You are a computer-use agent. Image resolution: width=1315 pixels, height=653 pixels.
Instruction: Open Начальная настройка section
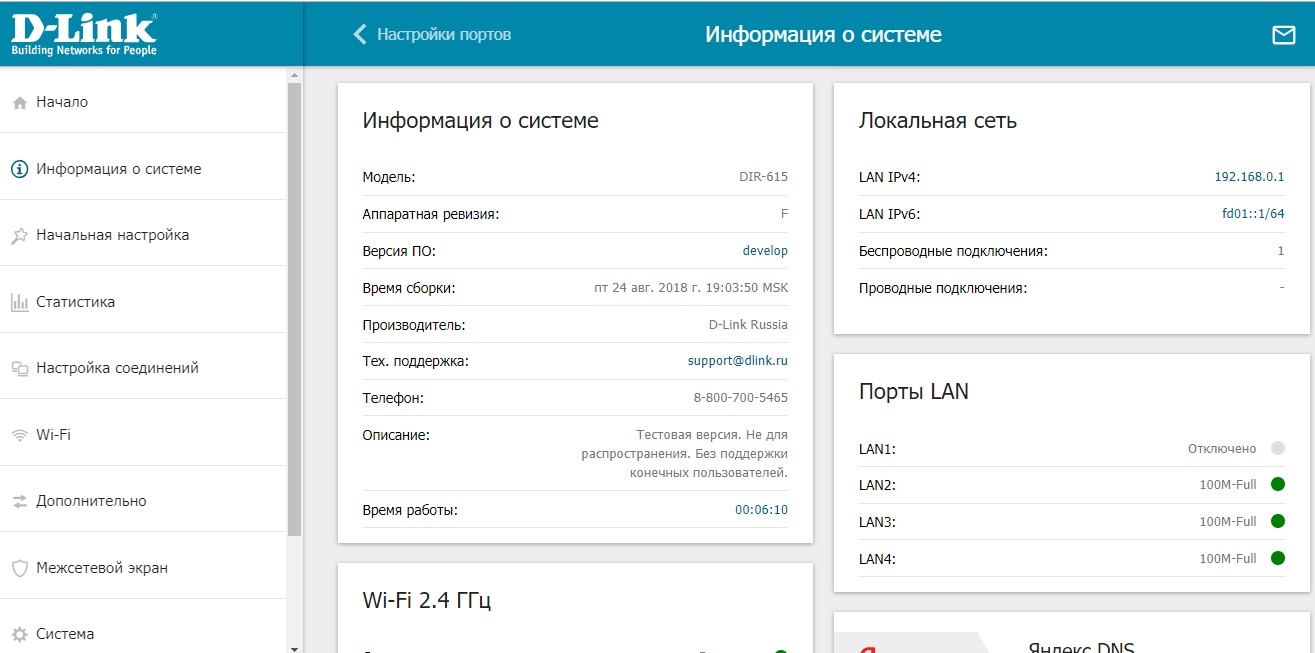coord(143,235)
